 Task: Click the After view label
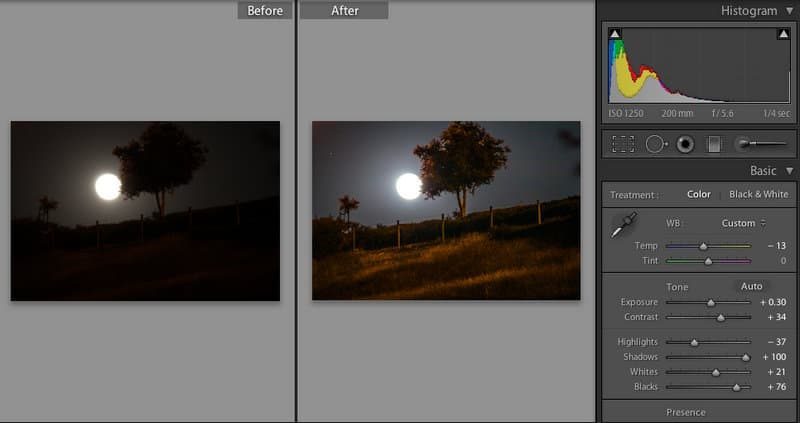coord(342,11)
